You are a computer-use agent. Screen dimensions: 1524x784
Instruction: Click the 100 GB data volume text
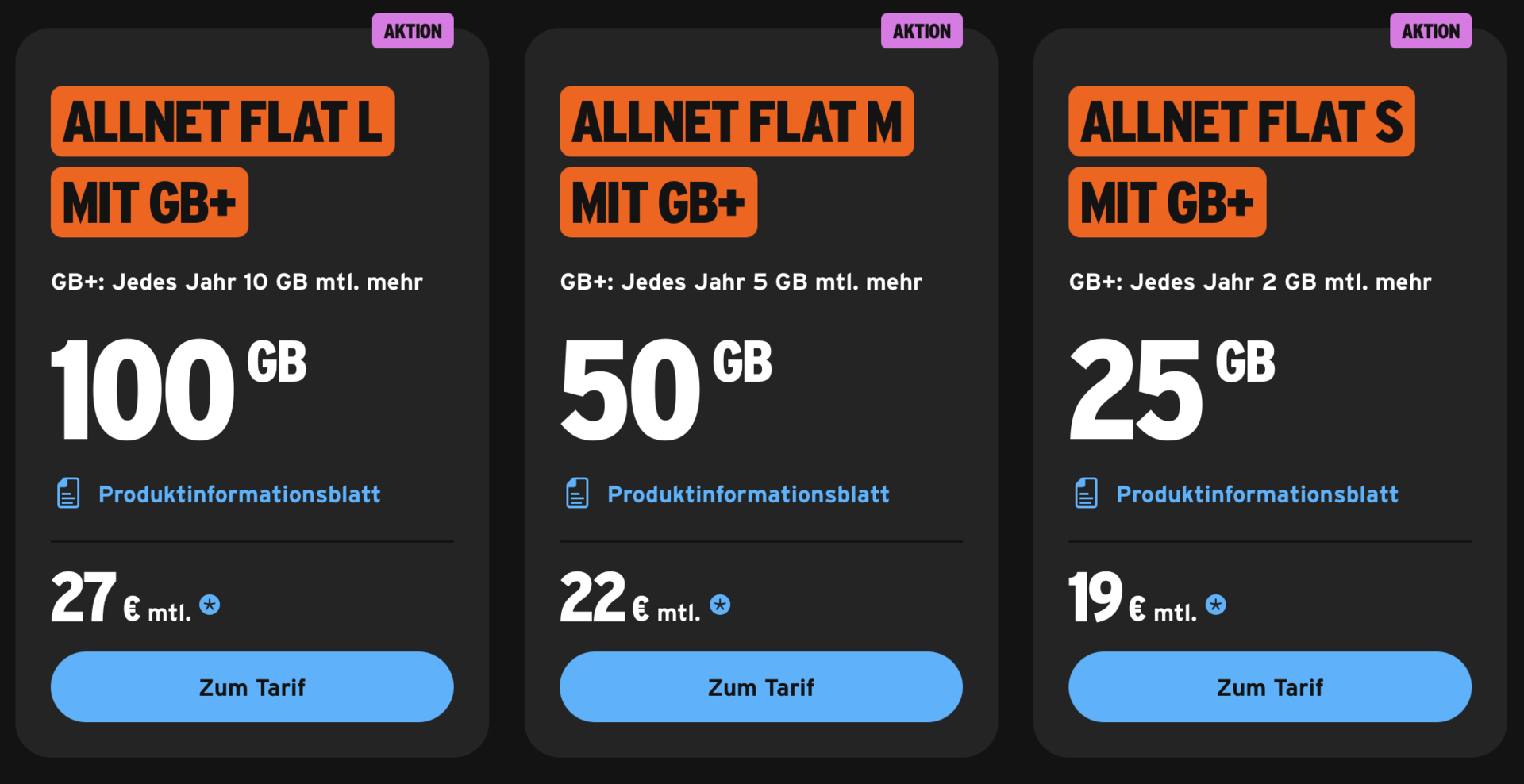[179, 389]
